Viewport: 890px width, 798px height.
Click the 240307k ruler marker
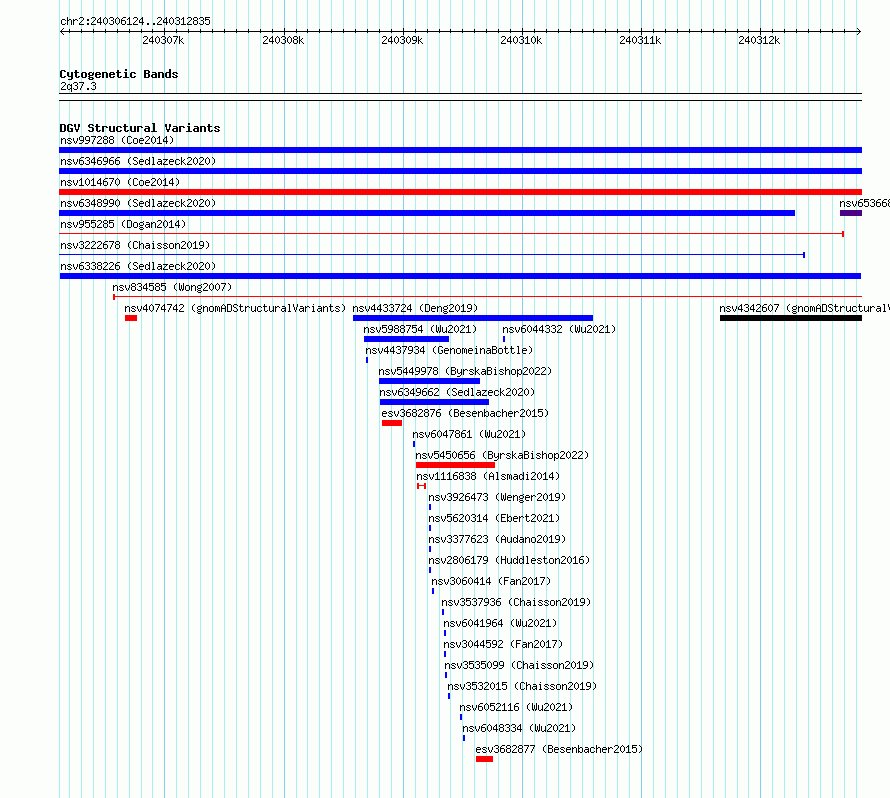(163, 40)
